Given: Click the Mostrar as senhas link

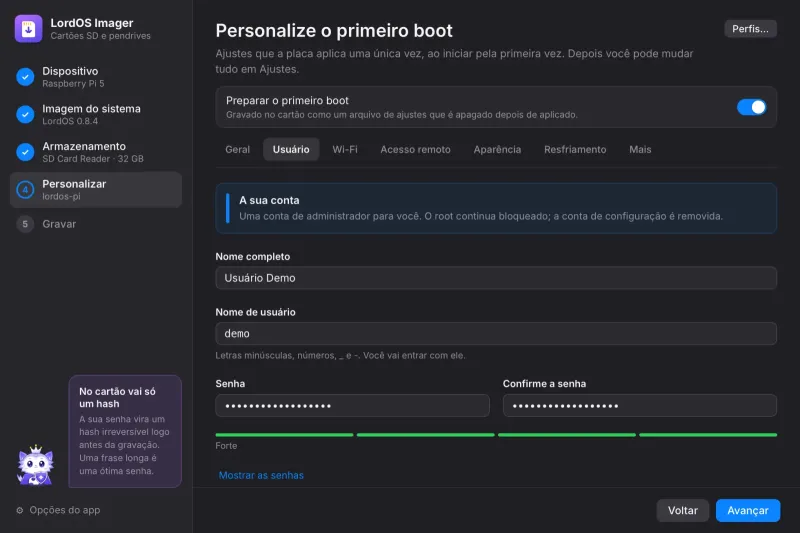Looking at the screenshot, I should coord(261,475).
